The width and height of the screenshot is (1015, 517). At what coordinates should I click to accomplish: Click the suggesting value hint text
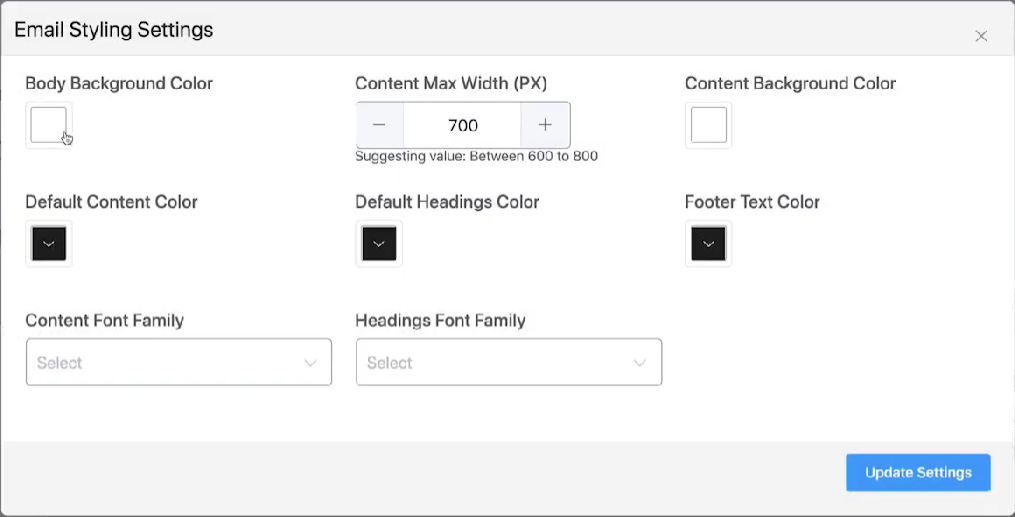(476, 156)
